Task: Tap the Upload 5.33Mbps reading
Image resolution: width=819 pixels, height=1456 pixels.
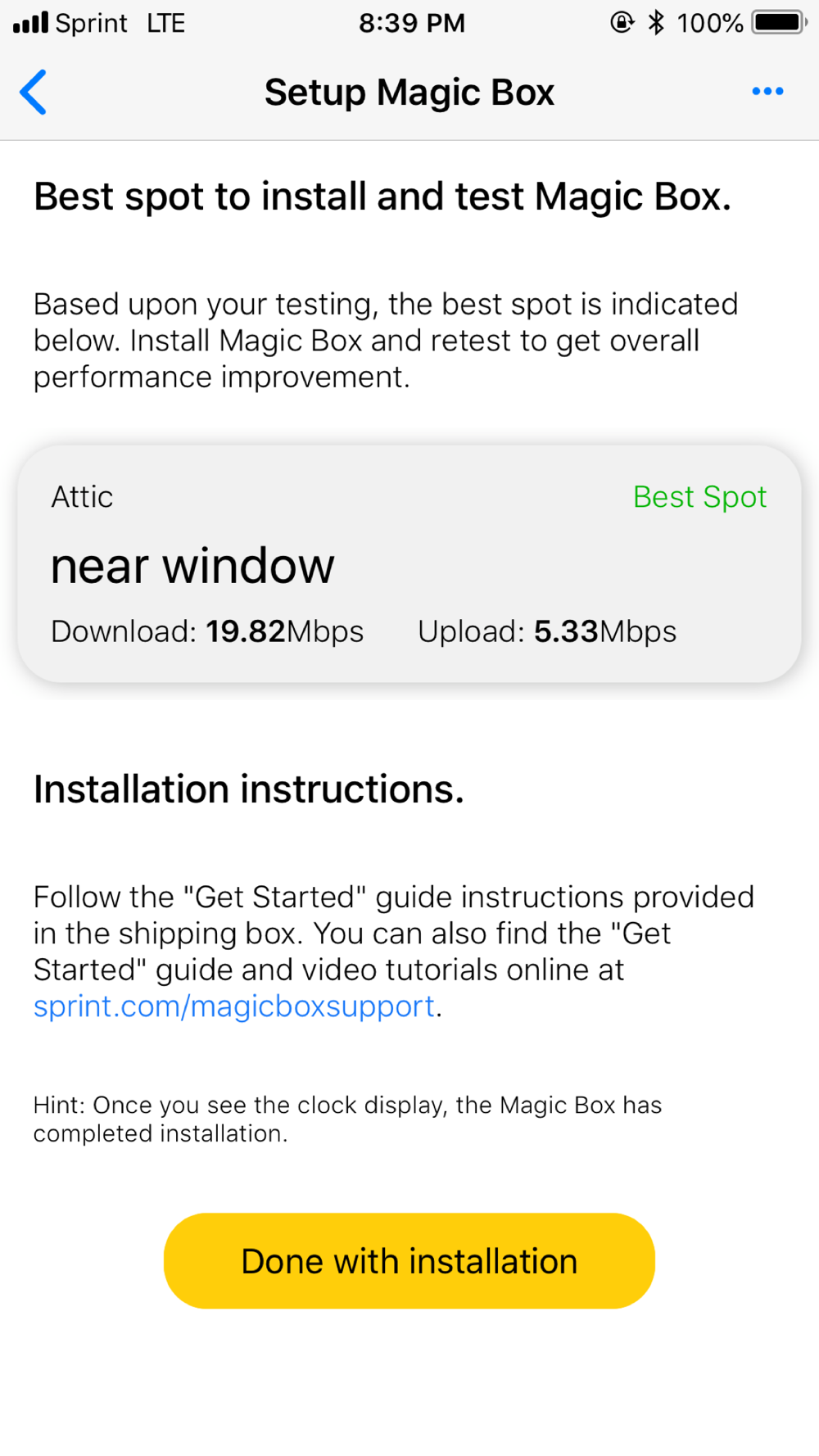Action: tap(547, 631)
